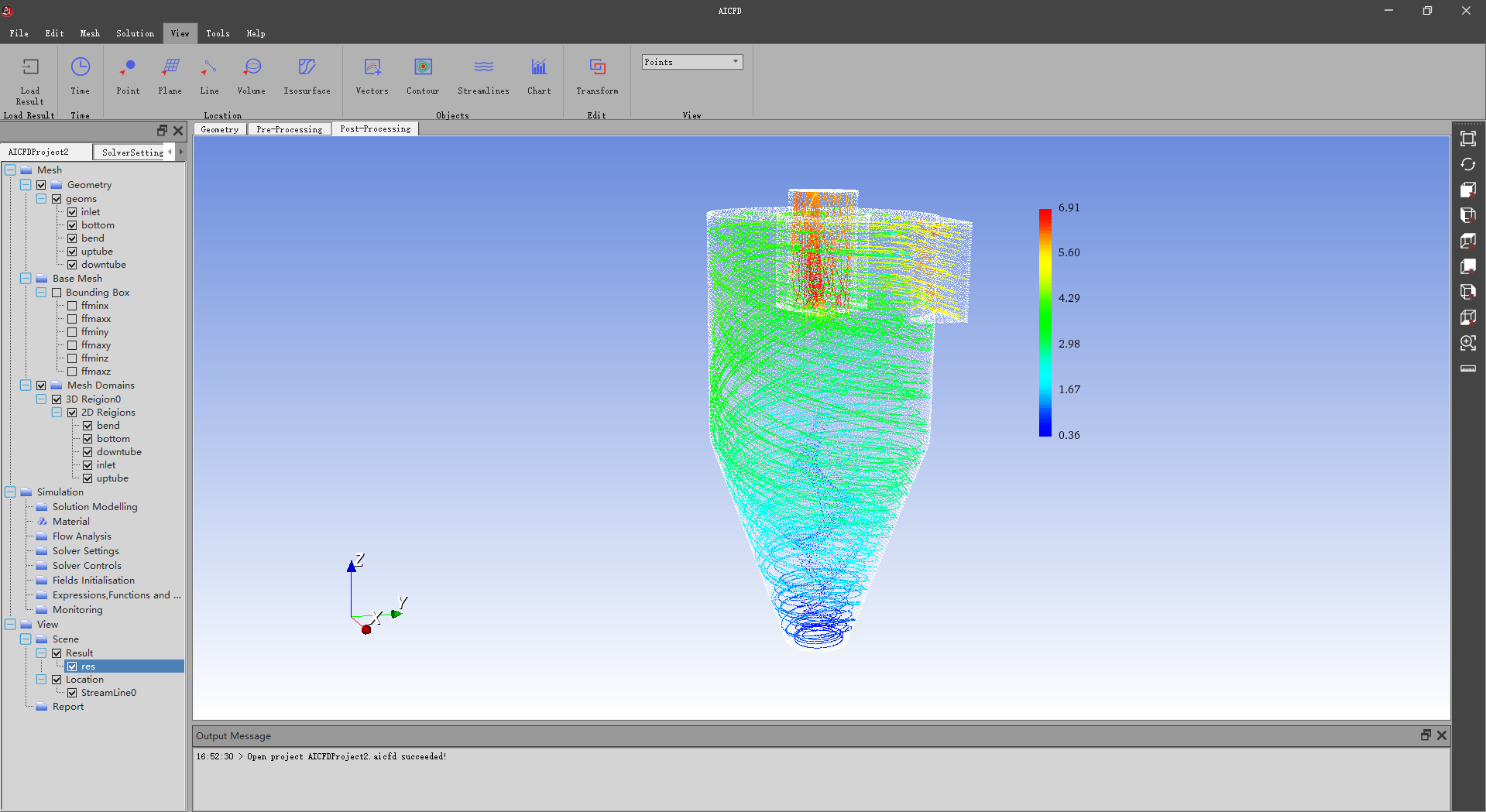The height and width of the screenshot is (812, 1486).
Task: Open the Solution menu
Action: pyautogui.click(x=135, y=33)
